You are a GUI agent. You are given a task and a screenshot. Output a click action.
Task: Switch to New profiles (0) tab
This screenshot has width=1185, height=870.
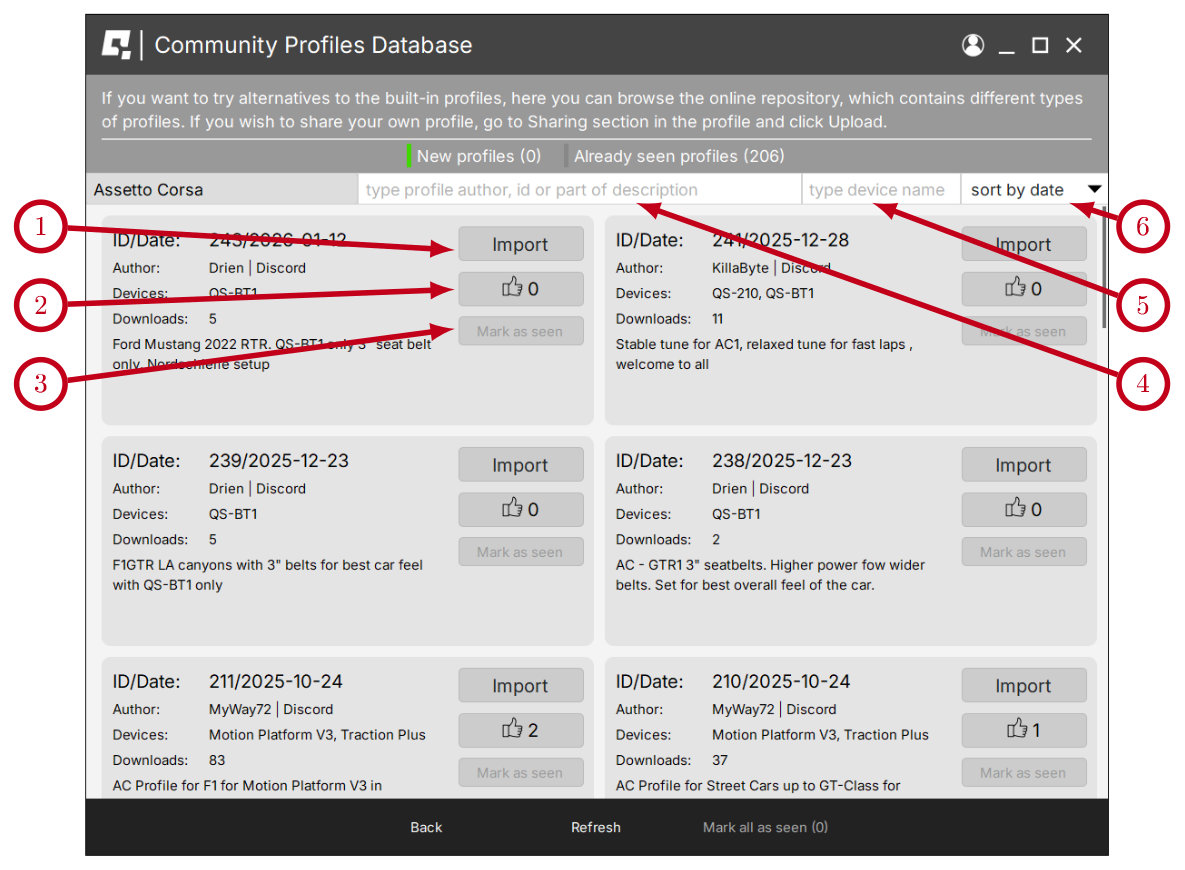[x=477, y=156]
